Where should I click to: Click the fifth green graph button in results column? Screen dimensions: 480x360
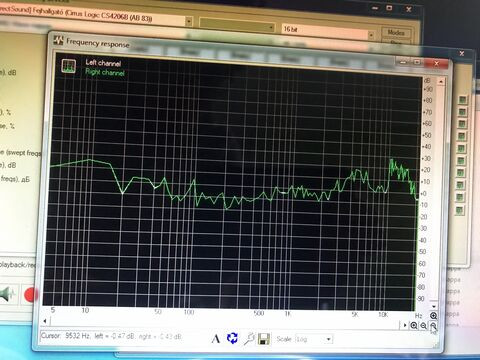[461, 148]
